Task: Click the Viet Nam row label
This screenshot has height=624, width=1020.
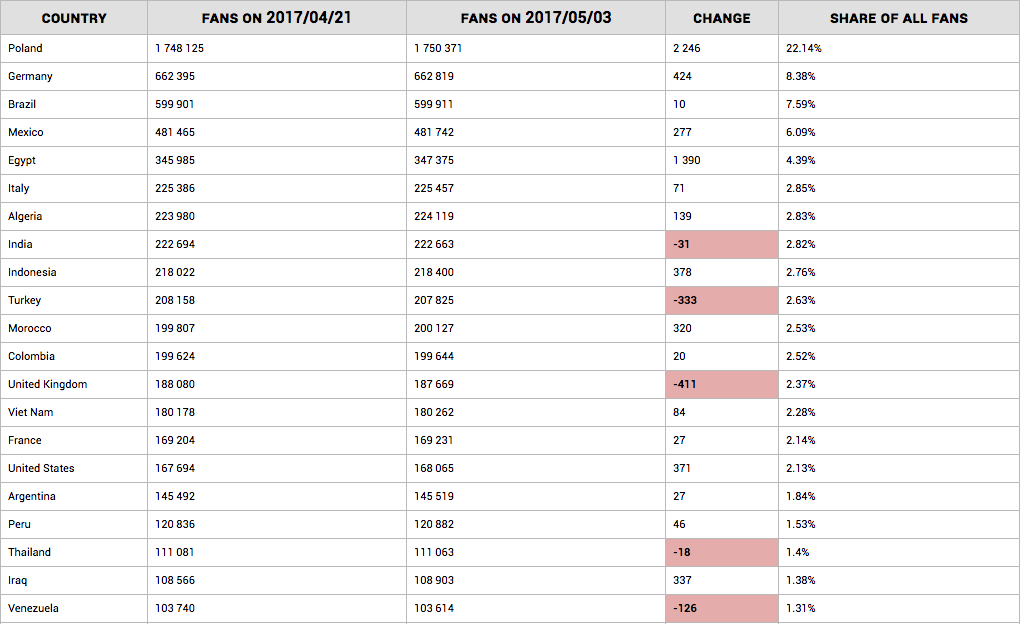Action: click(x=31, y=412)
